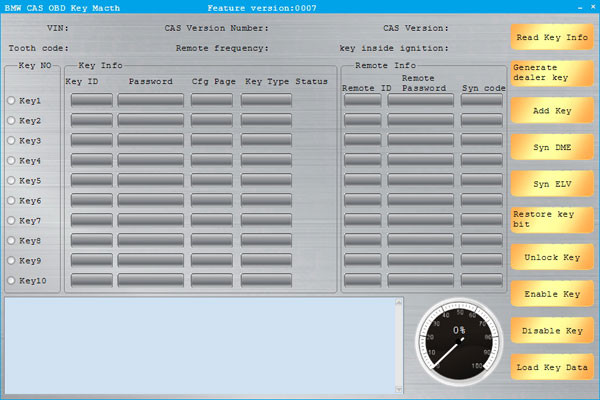Close the BMW CAS OBD window
This screenshot has height=400, width=600.
(x=593, y=7)
